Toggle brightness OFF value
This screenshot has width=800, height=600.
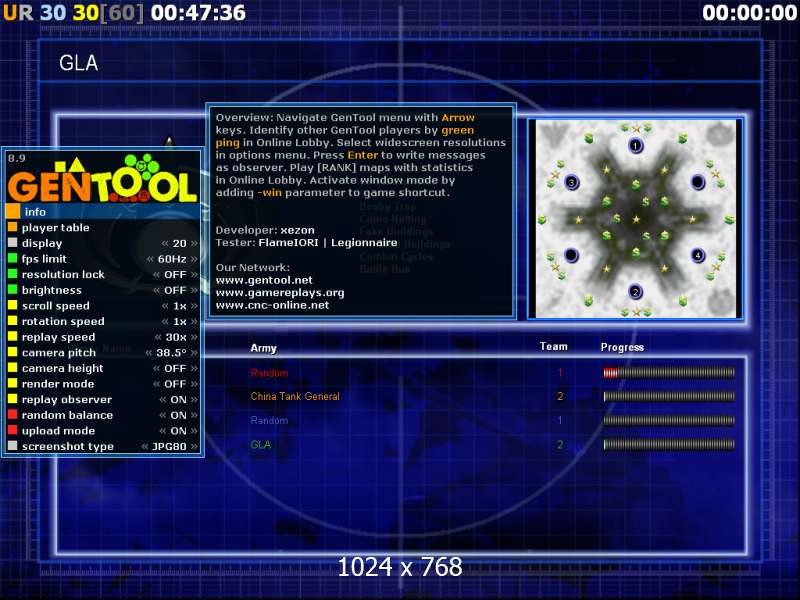point(175,290)
